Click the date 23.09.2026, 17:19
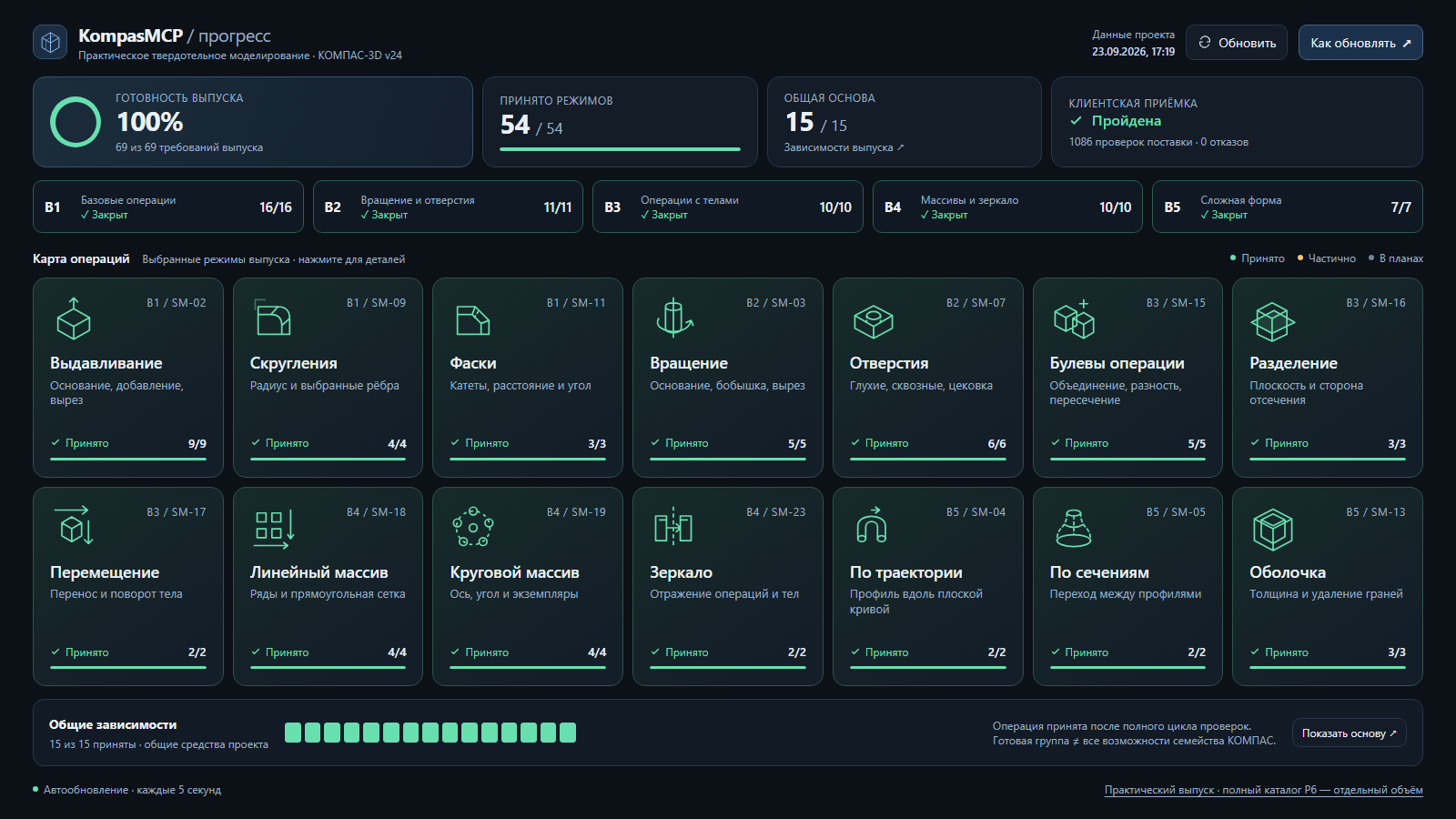Viewport: 1456px width, 819px height. click(1133, 52)
